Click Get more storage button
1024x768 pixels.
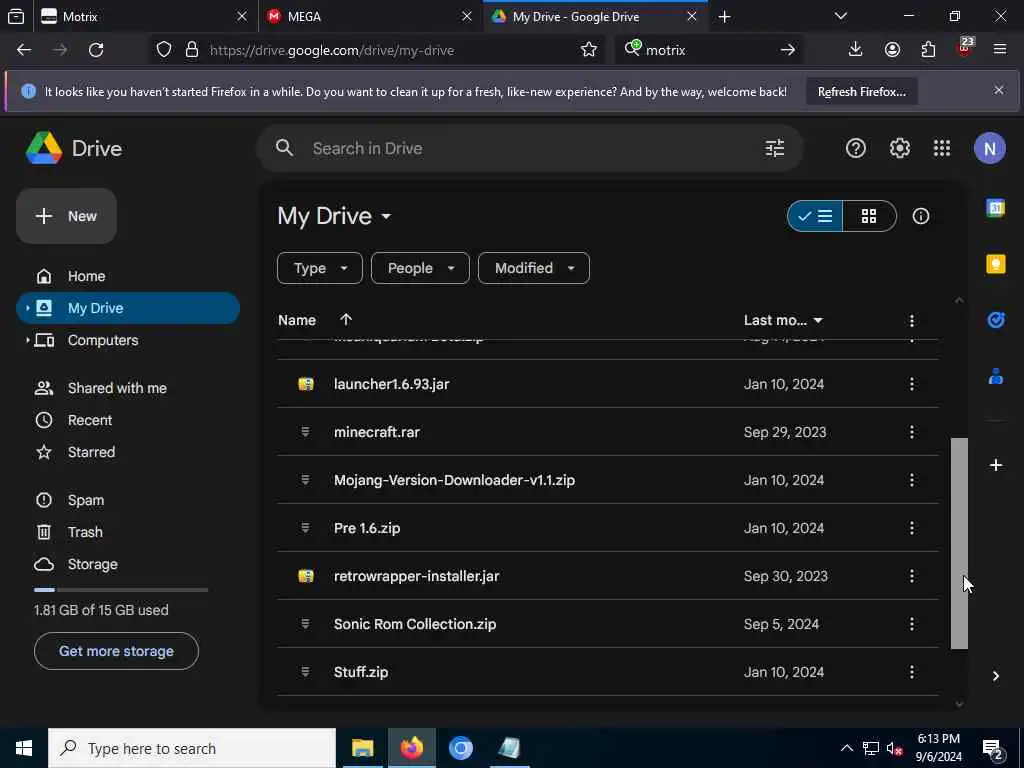[x=116, y=651]
